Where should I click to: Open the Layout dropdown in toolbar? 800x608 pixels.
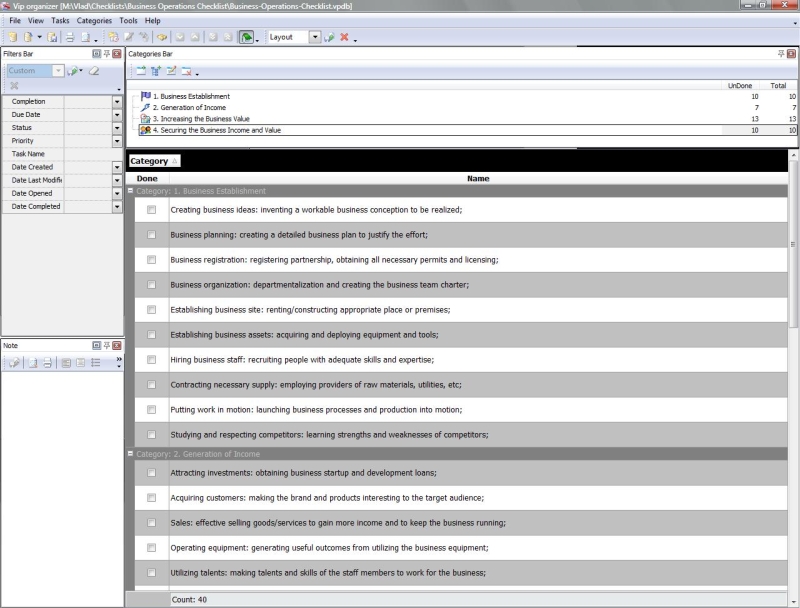tap(315, 37)
